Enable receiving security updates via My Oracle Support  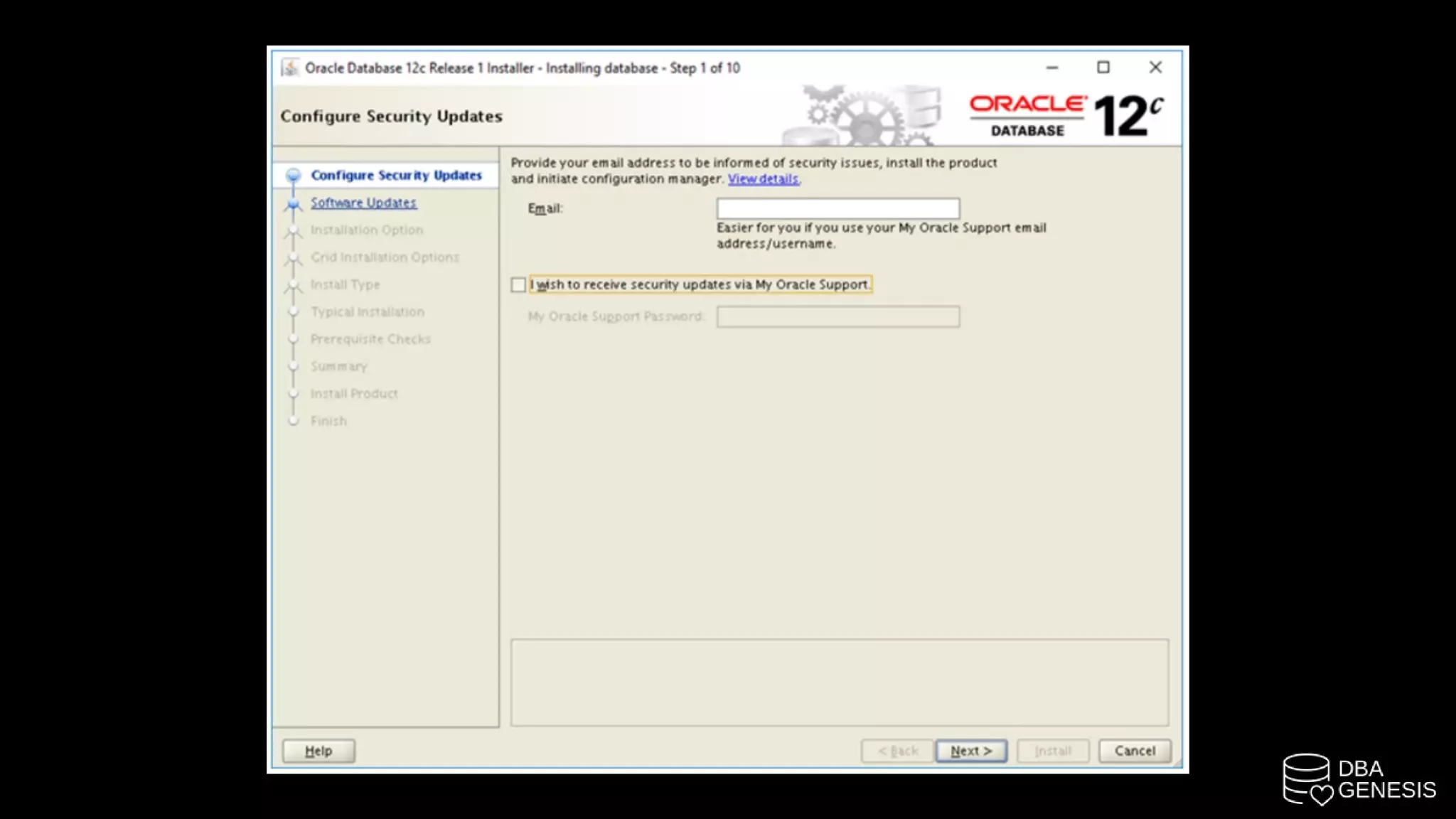pyautogui.click(x=518, y=285)
